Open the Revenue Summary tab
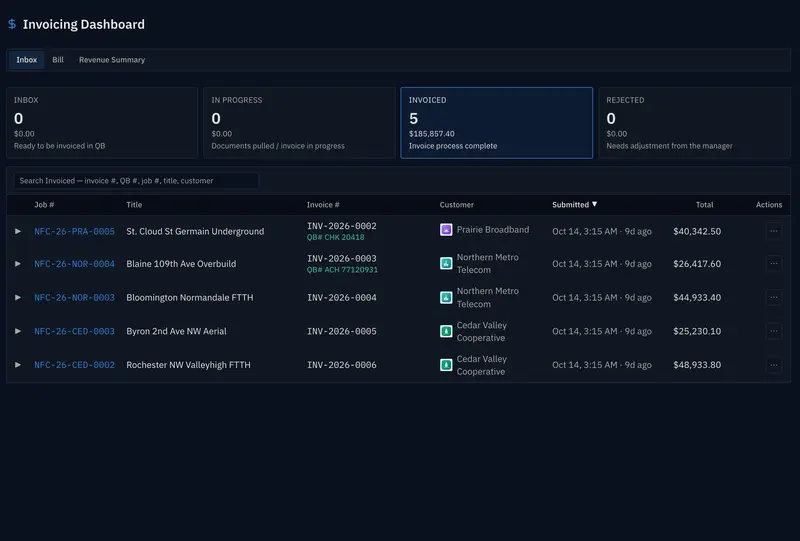800x541 pixels. [112, 60]
